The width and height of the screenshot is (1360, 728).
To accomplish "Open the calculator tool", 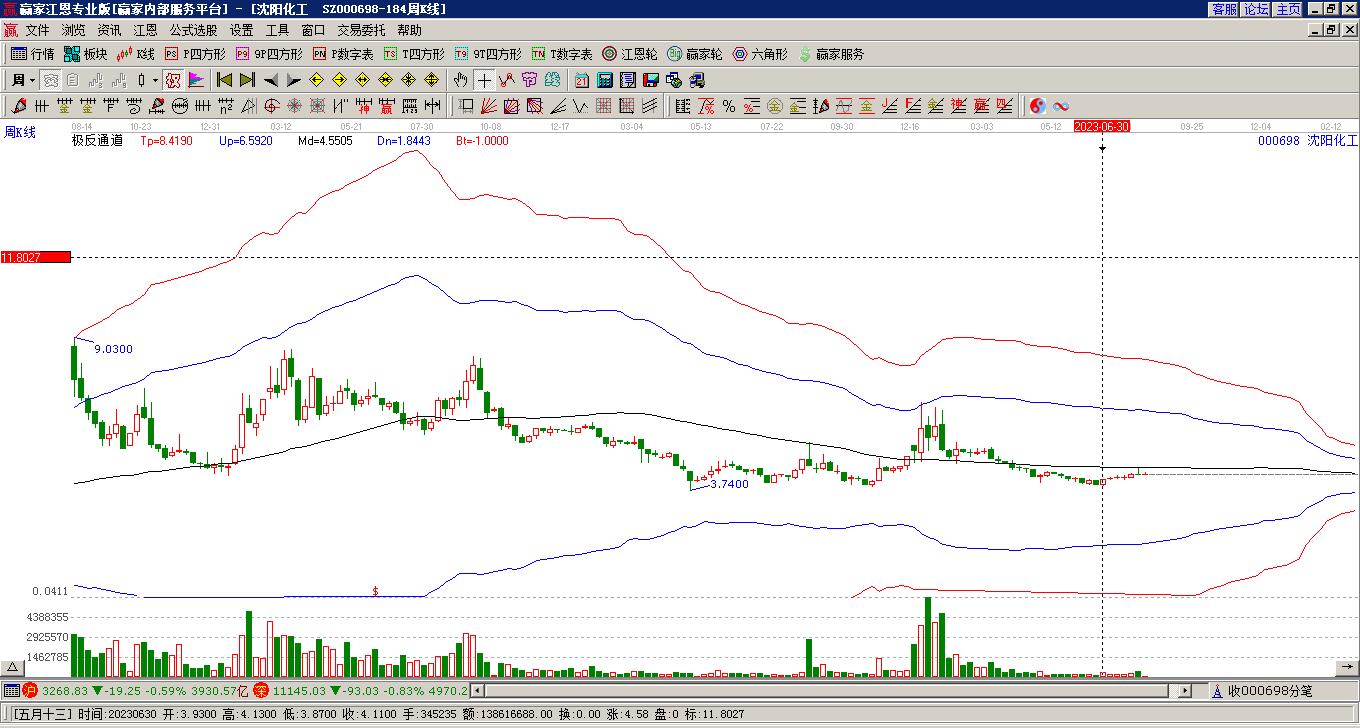I will [605, 80].
